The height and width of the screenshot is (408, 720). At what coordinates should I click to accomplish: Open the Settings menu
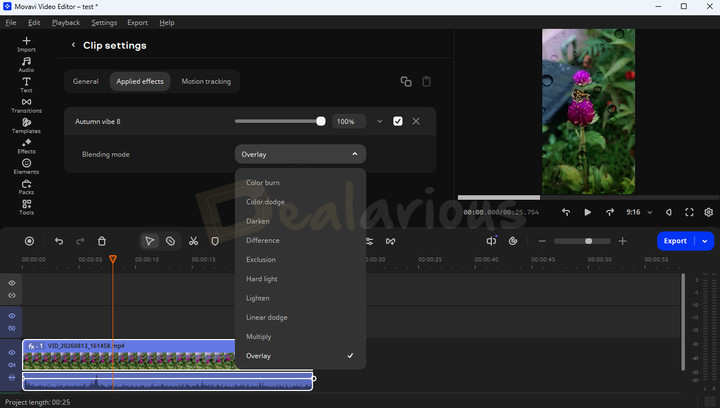pyautogui.click(x=104, y=22)
